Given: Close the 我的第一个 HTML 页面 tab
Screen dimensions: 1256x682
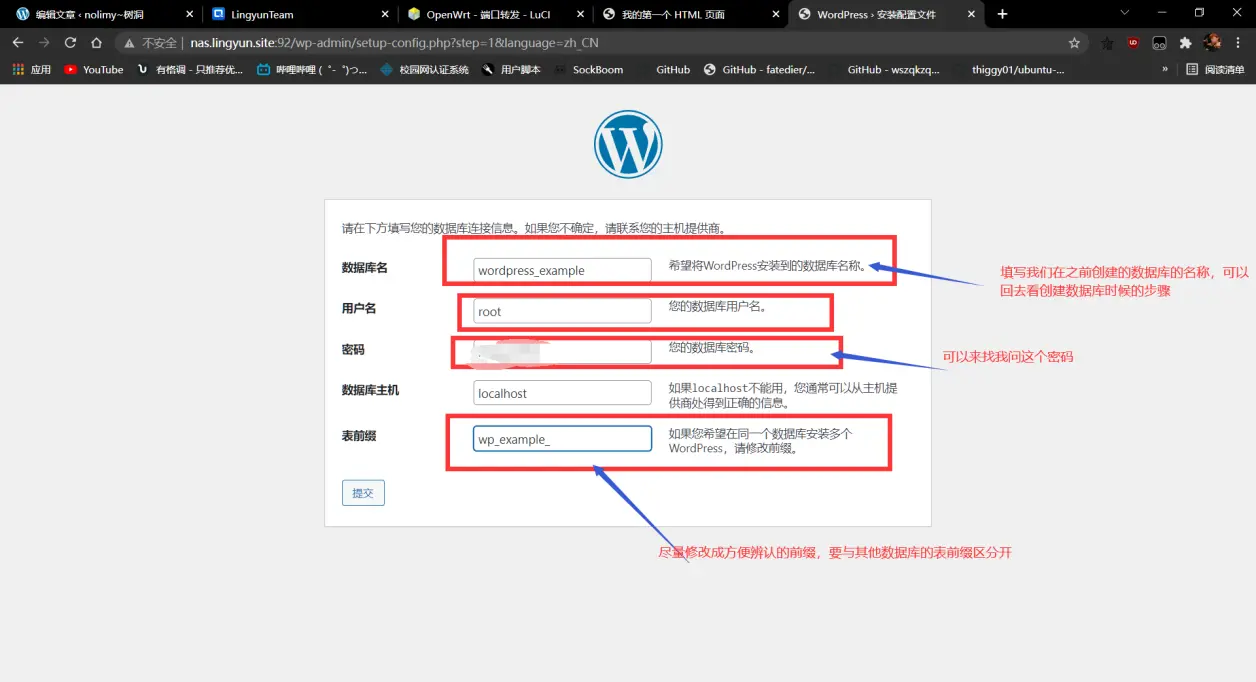Looking at the screenshot, I should (x=774, y=14).
